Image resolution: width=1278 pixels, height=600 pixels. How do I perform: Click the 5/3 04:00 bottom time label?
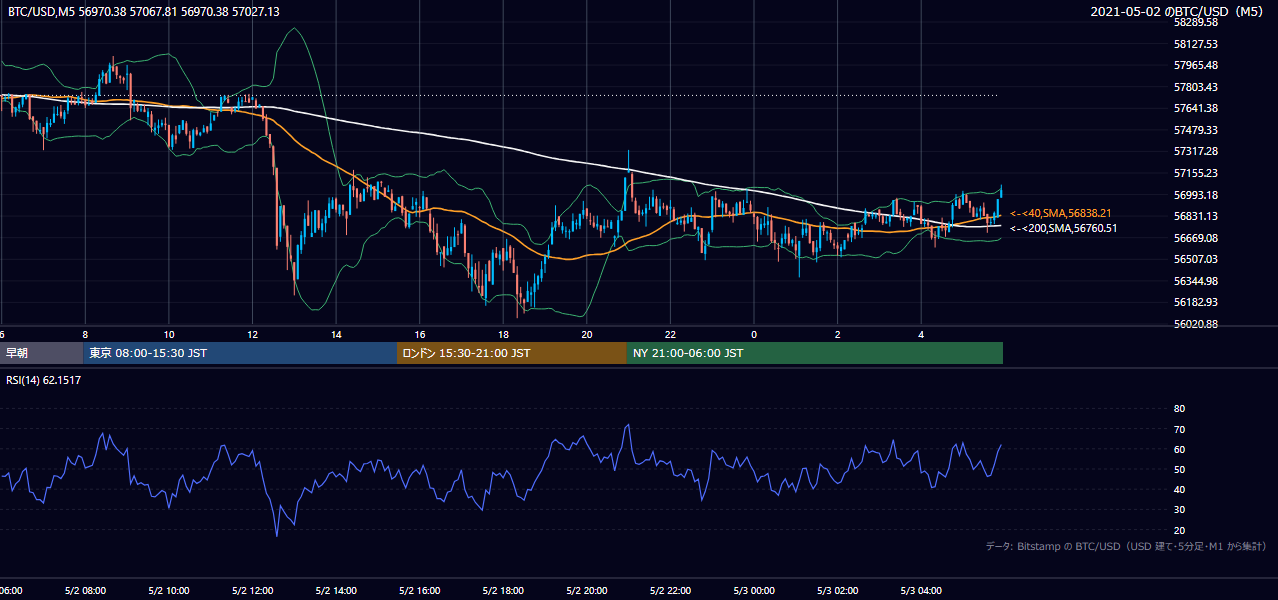(920, 591)
